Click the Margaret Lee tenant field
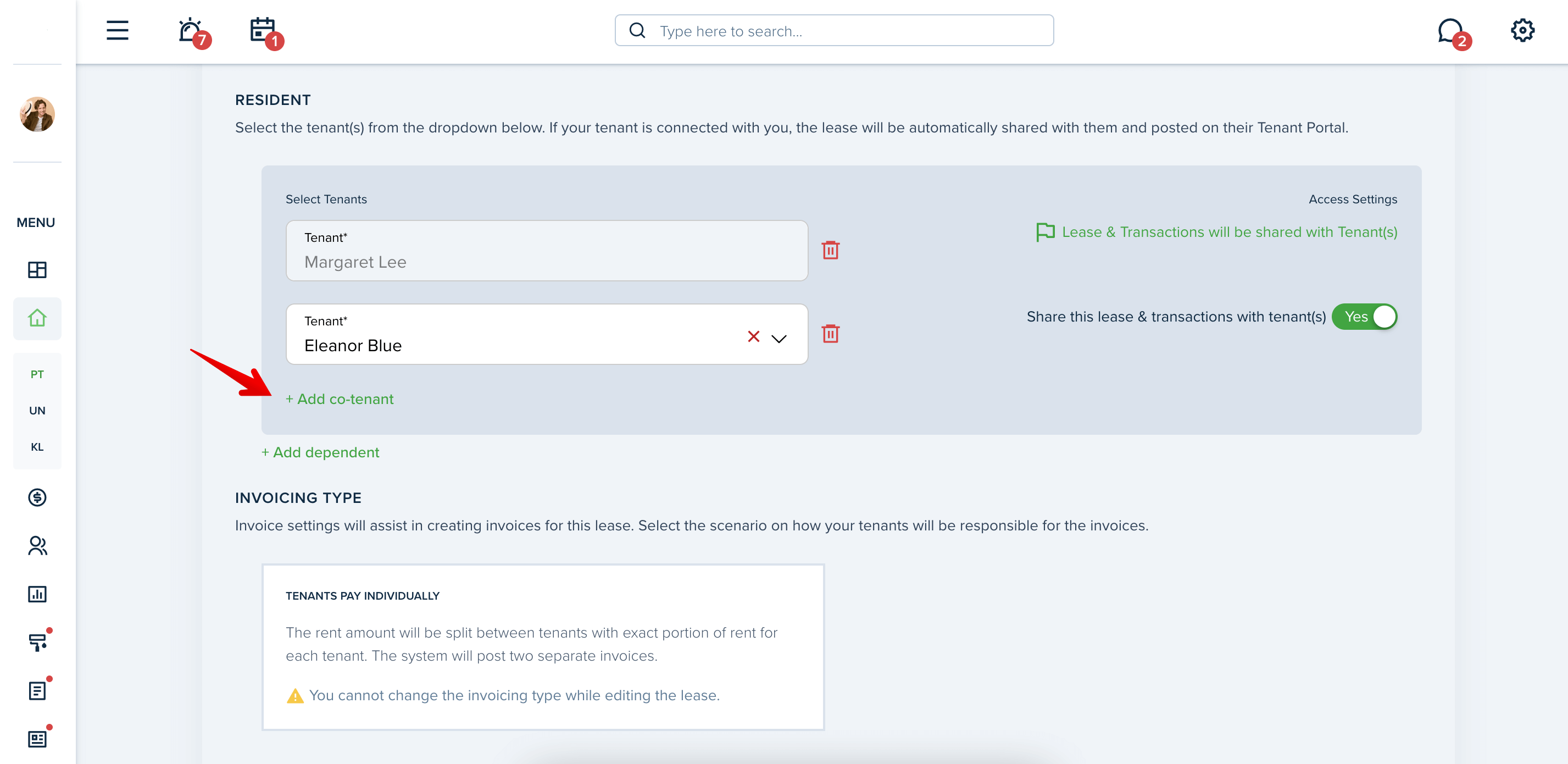Viewport: 1568px width, 764px height. [x=547, y=250]
